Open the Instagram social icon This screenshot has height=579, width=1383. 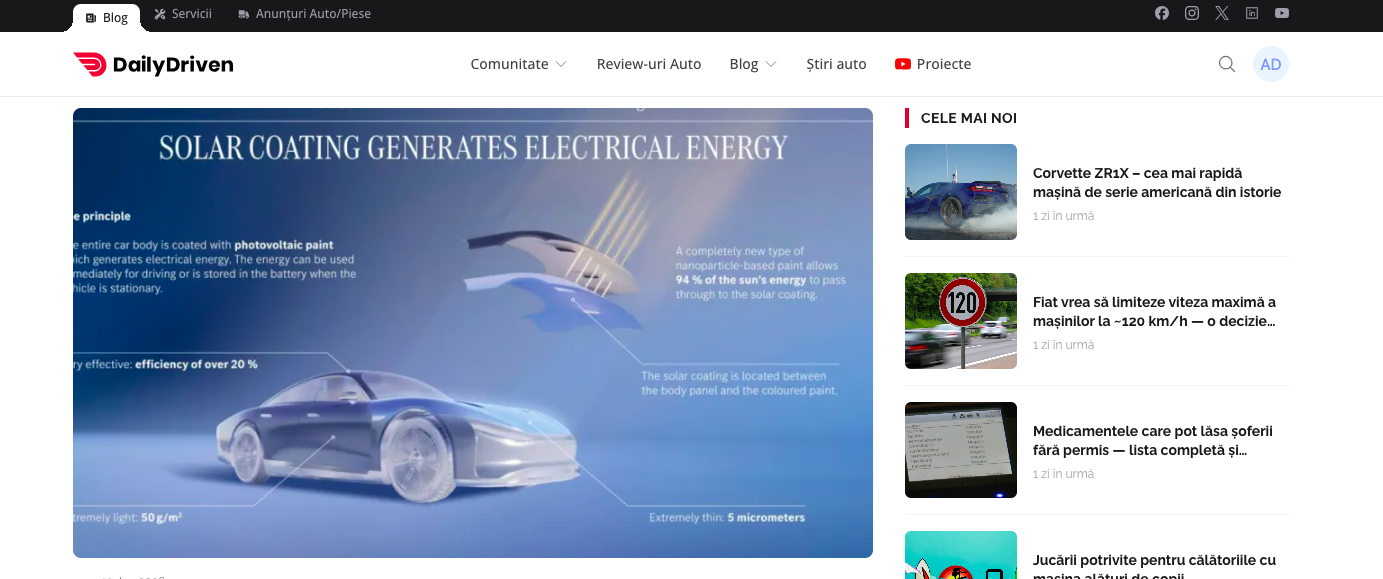(1192, 14)
